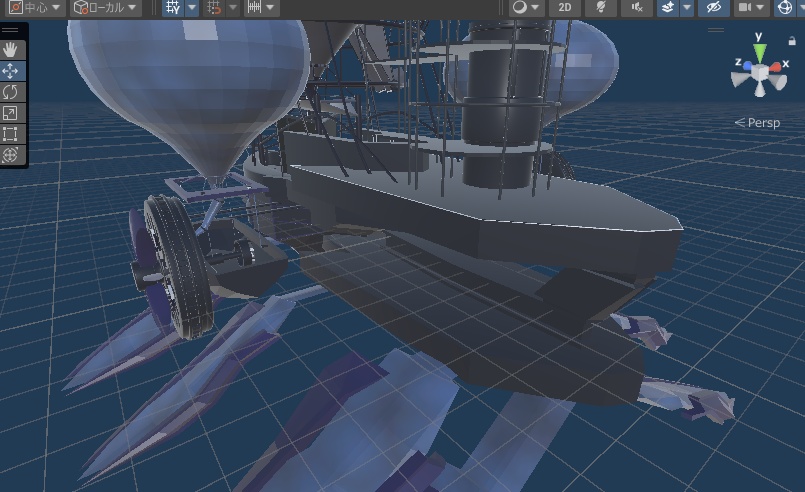Screen dimensions: 805x492
Task: Toggle scene lighting bulb icon
Action: (x=601, y=8)
